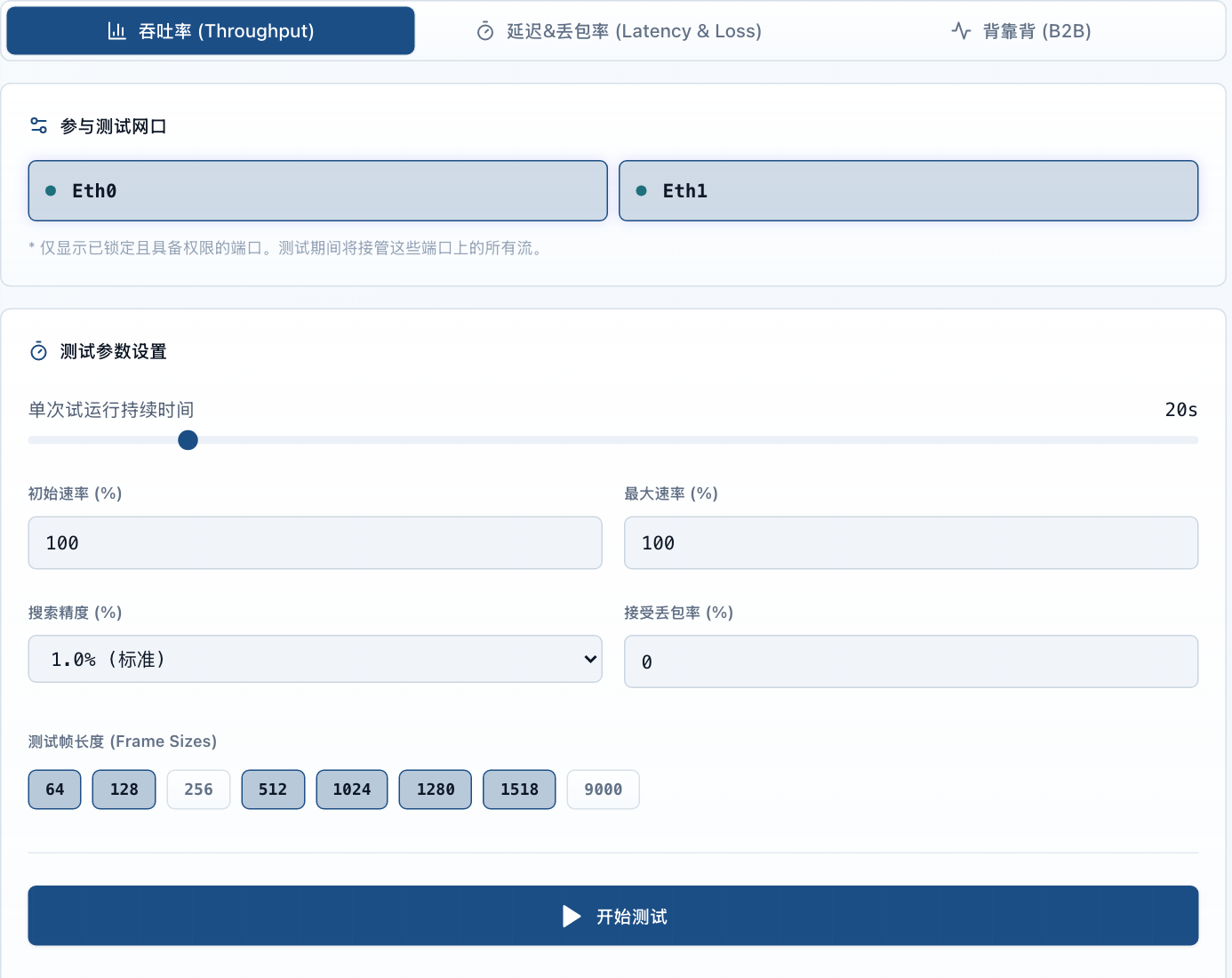
Task: Open the 背靠背 (B2B) tab
Action: pyautogui.click(x=1020, y=31)
